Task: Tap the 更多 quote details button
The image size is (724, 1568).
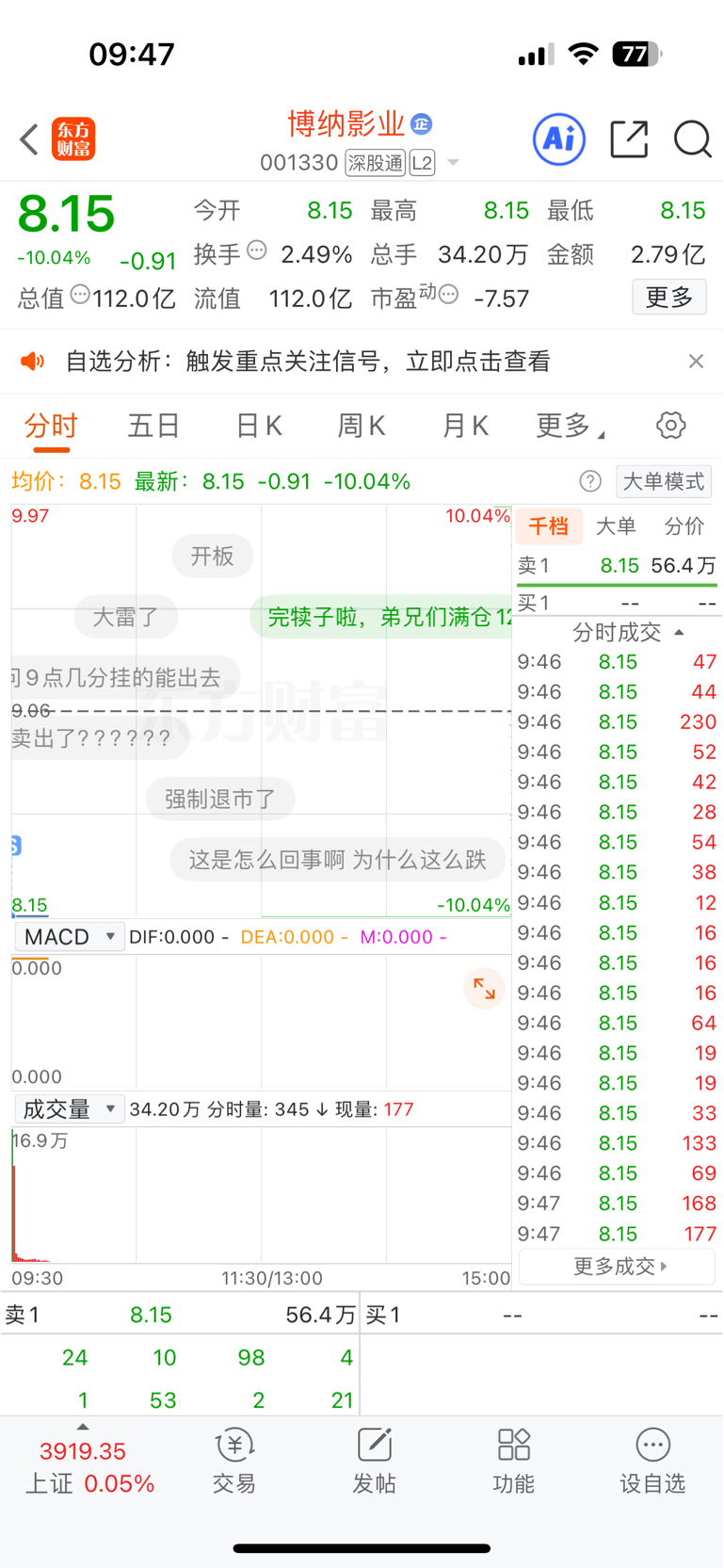Action: (x=669, y=298)
